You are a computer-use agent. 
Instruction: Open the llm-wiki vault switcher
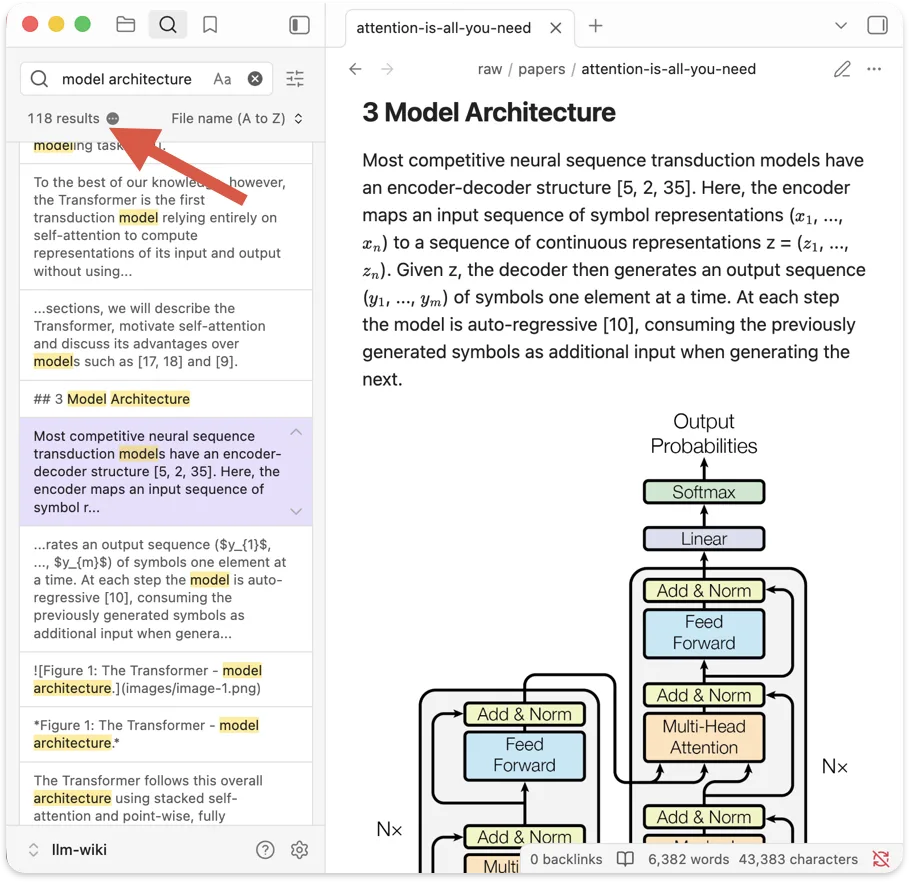[x=67, y=850]
